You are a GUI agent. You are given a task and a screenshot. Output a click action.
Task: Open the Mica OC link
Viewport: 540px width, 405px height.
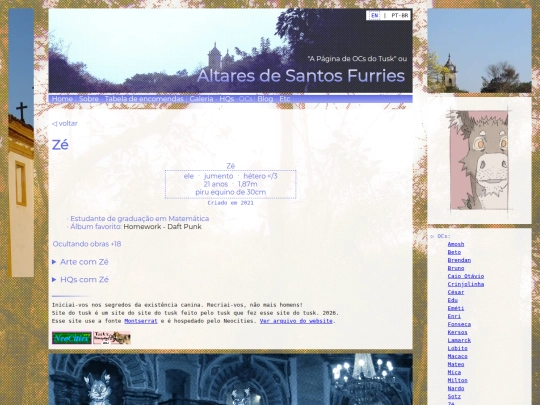click(454, 372)
